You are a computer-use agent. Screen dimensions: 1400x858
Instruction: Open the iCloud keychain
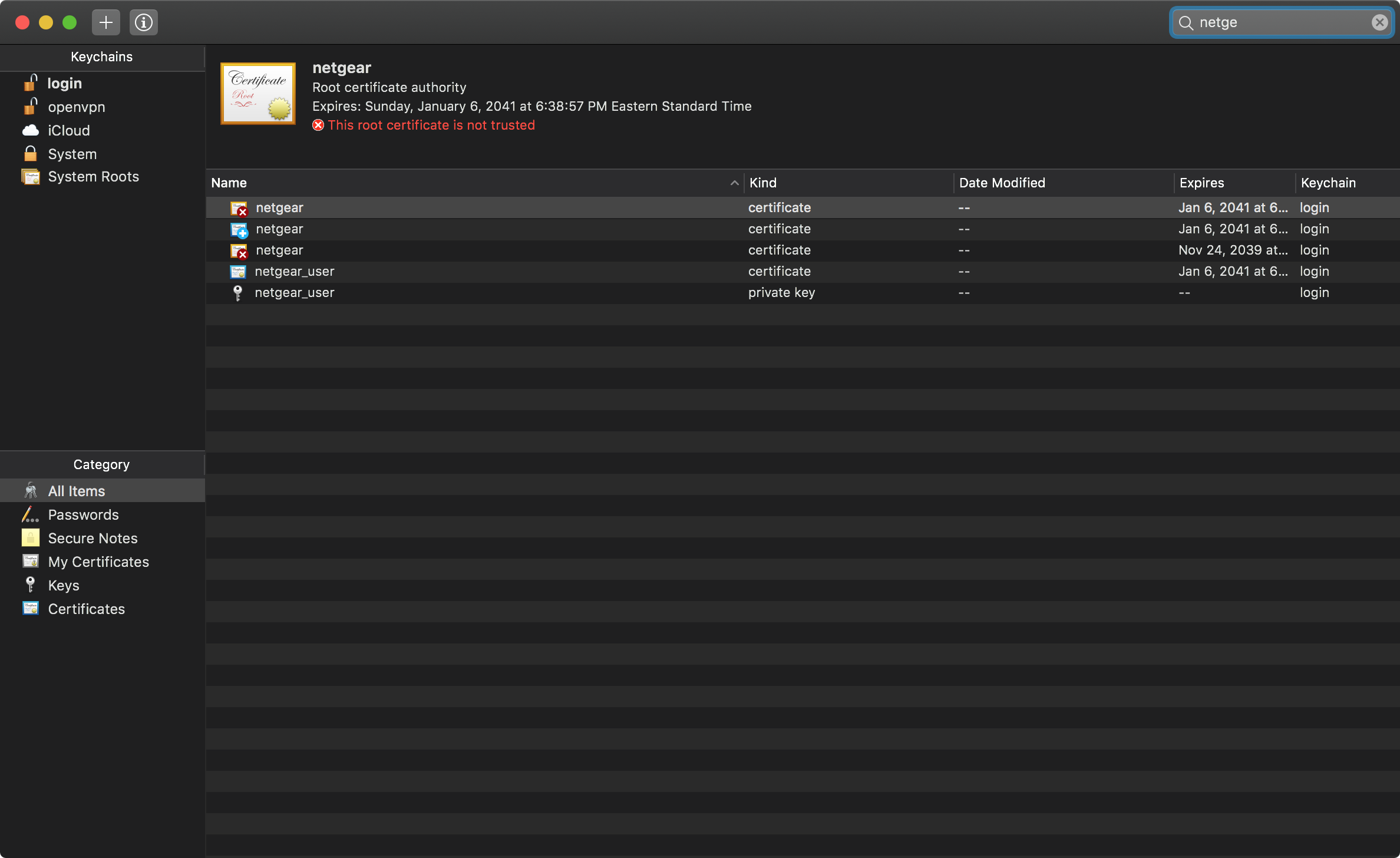pyautogui.click(x=68, y=131)
